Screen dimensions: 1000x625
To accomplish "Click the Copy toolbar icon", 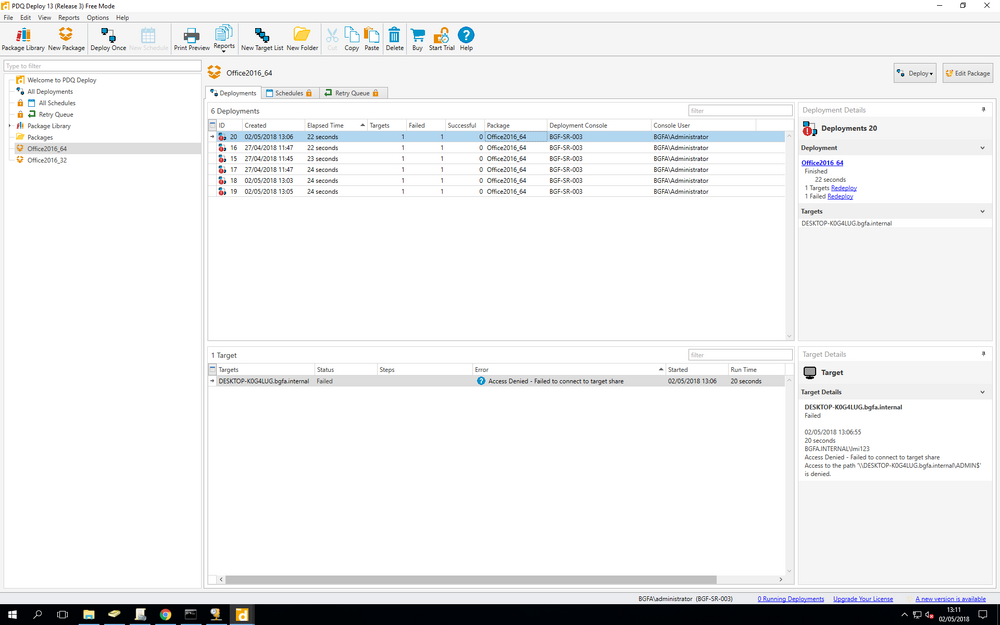I will [351, 39].
